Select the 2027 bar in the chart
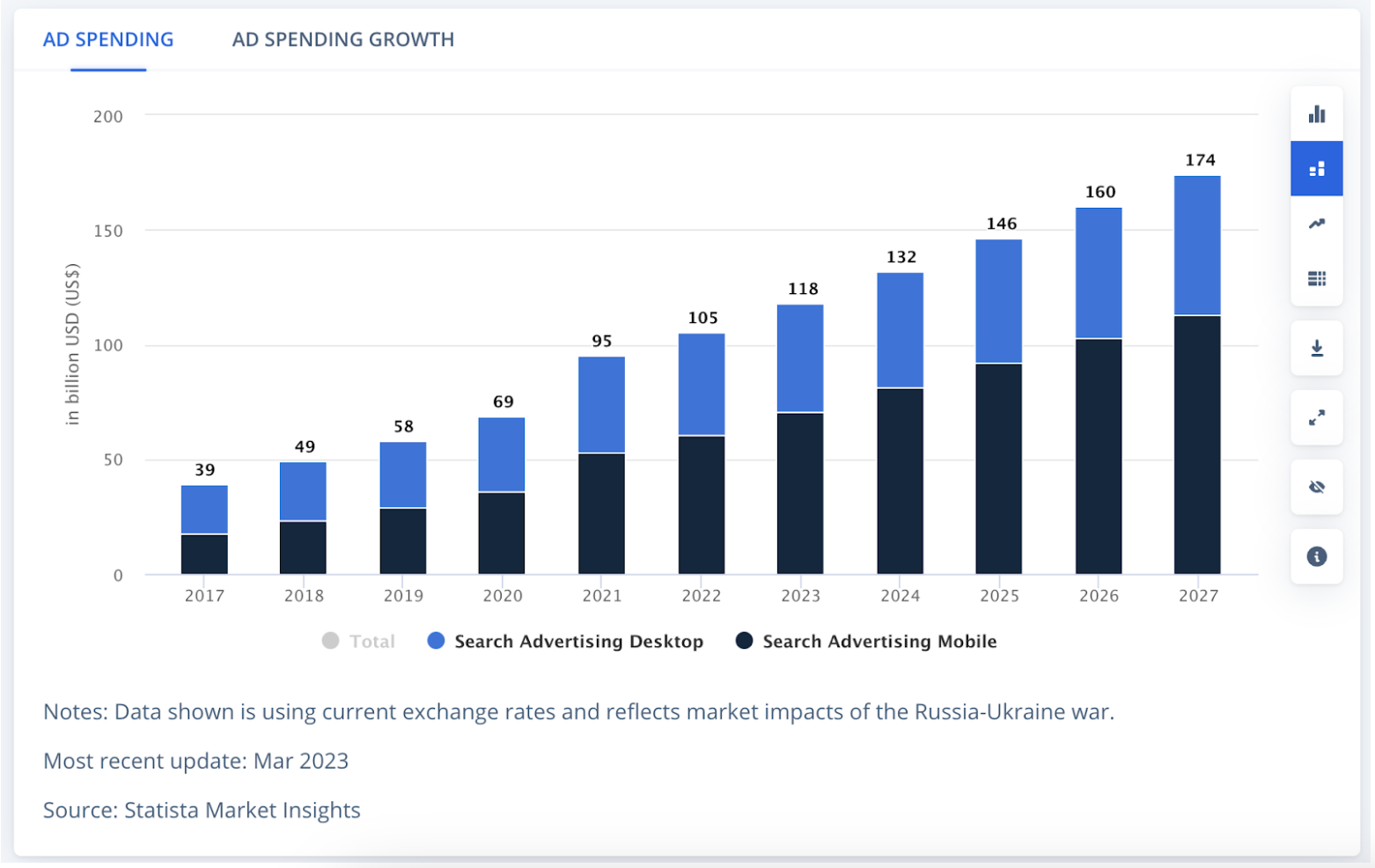 pyautogui.click(x=1197, y=370)
